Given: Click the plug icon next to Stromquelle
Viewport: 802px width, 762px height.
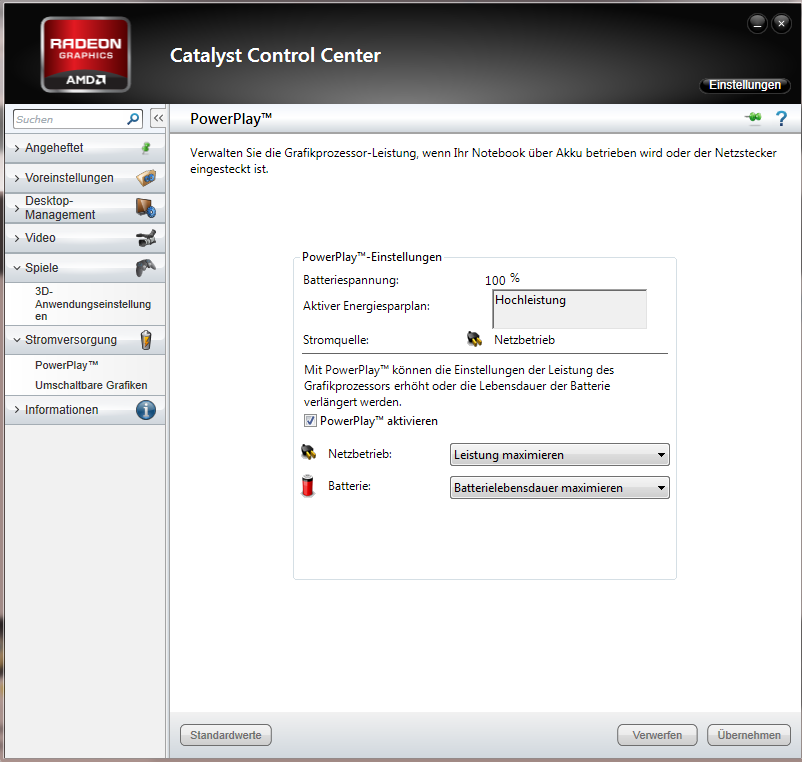Looking at the screenshot, I should (475, 340).
